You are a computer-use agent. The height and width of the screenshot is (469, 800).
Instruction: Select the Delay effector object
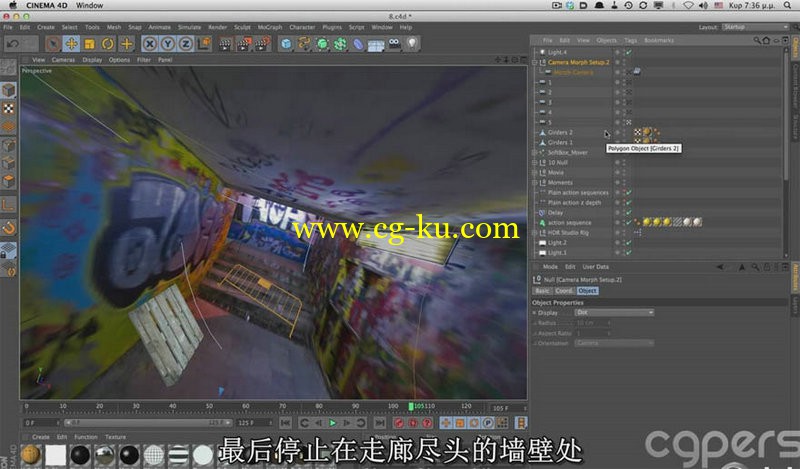point(556,212)
